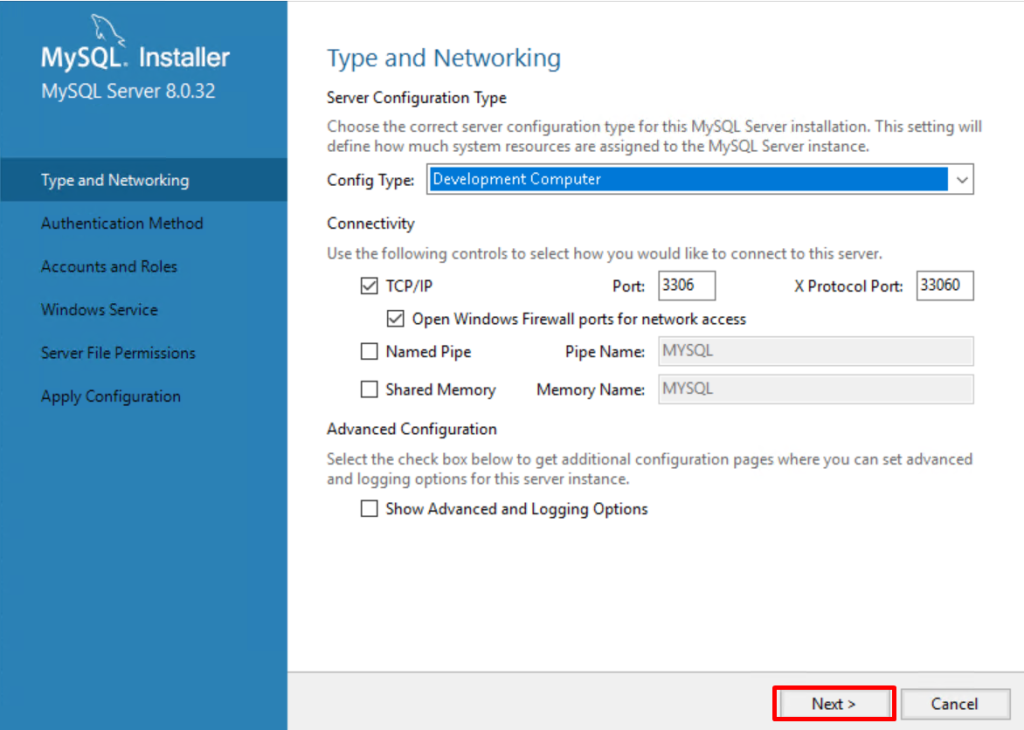Screen dimensions: 1024x730
Task: Switch to Windows Service step
Action: pos(99,309)
